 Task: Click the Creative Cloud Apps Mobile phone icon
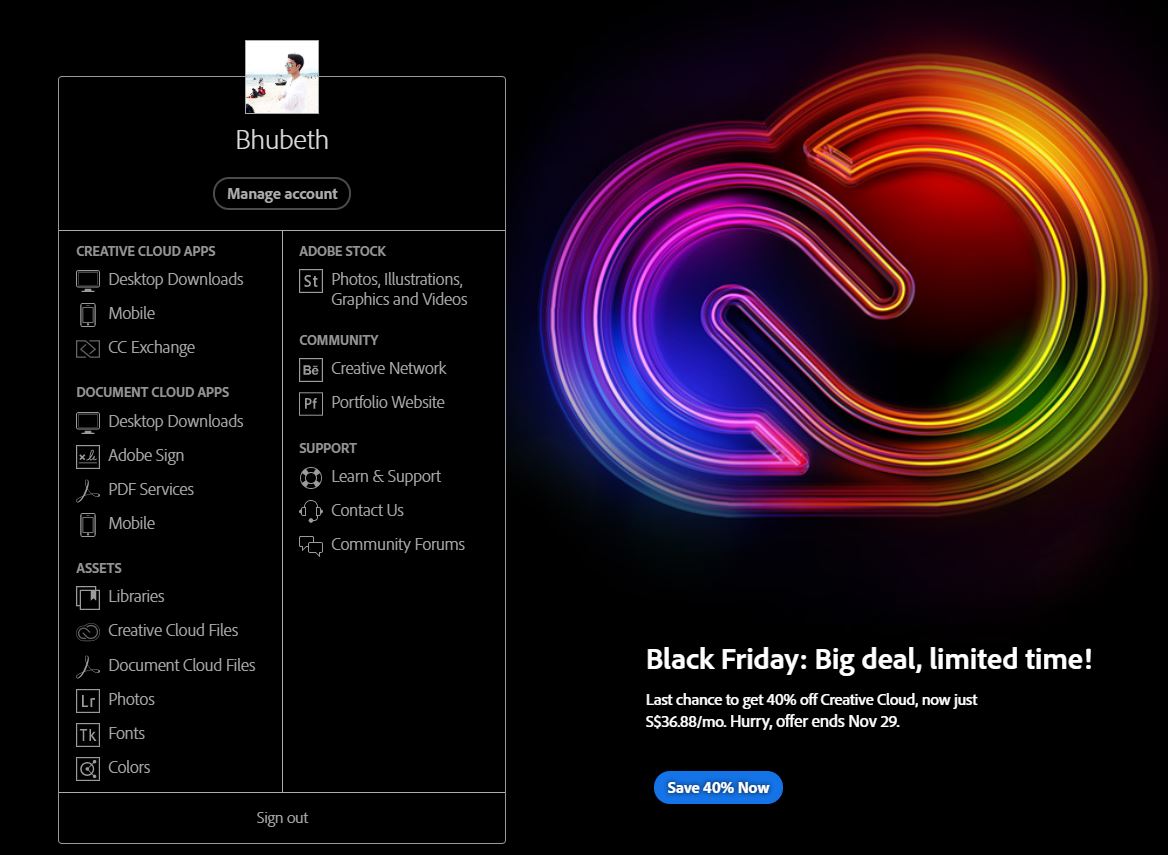click(x=88, y=314)
